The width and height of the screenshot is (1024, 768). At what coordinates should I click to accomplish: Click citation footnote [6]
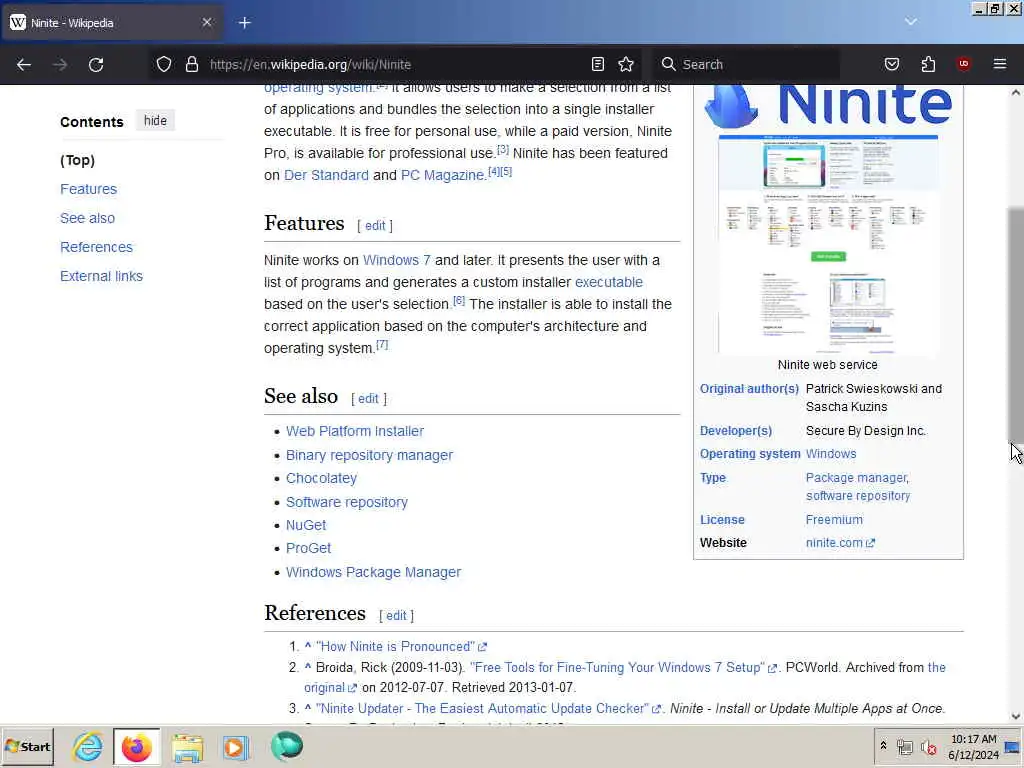(459, 300)
